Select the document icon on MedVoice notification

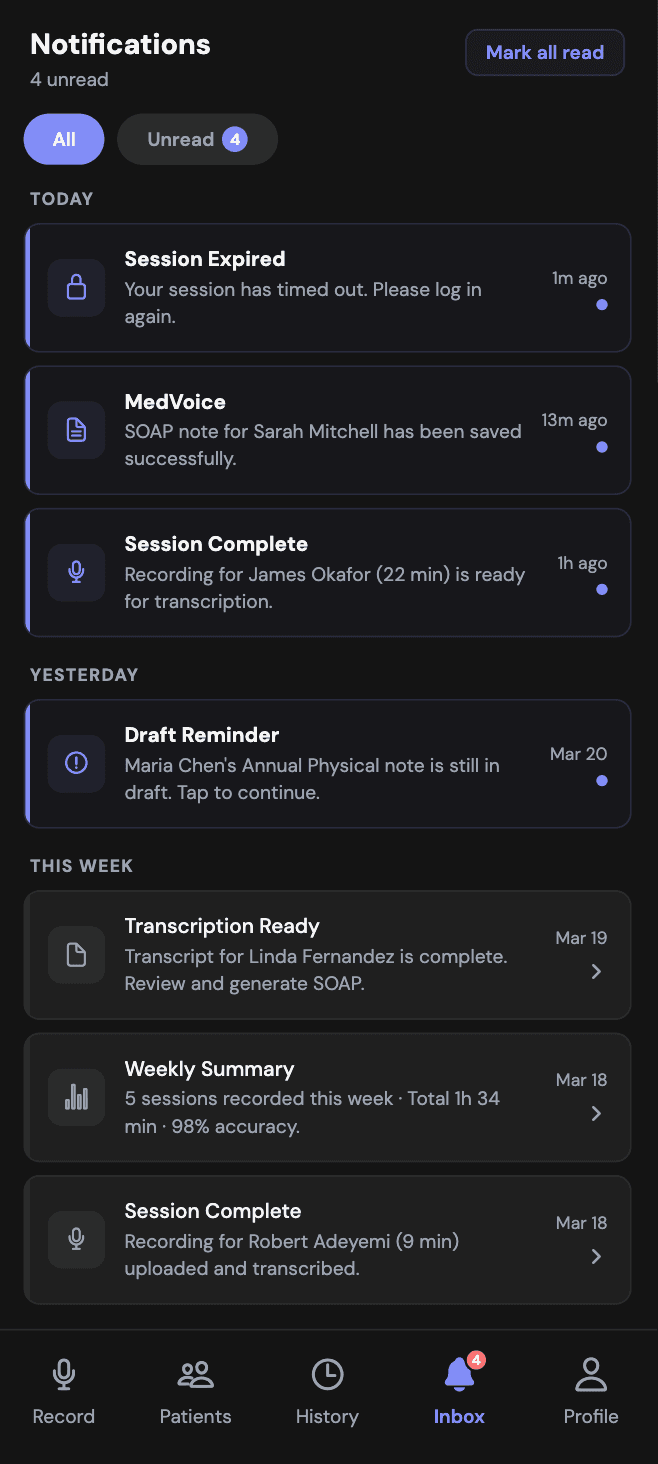[x=76, y=430]
